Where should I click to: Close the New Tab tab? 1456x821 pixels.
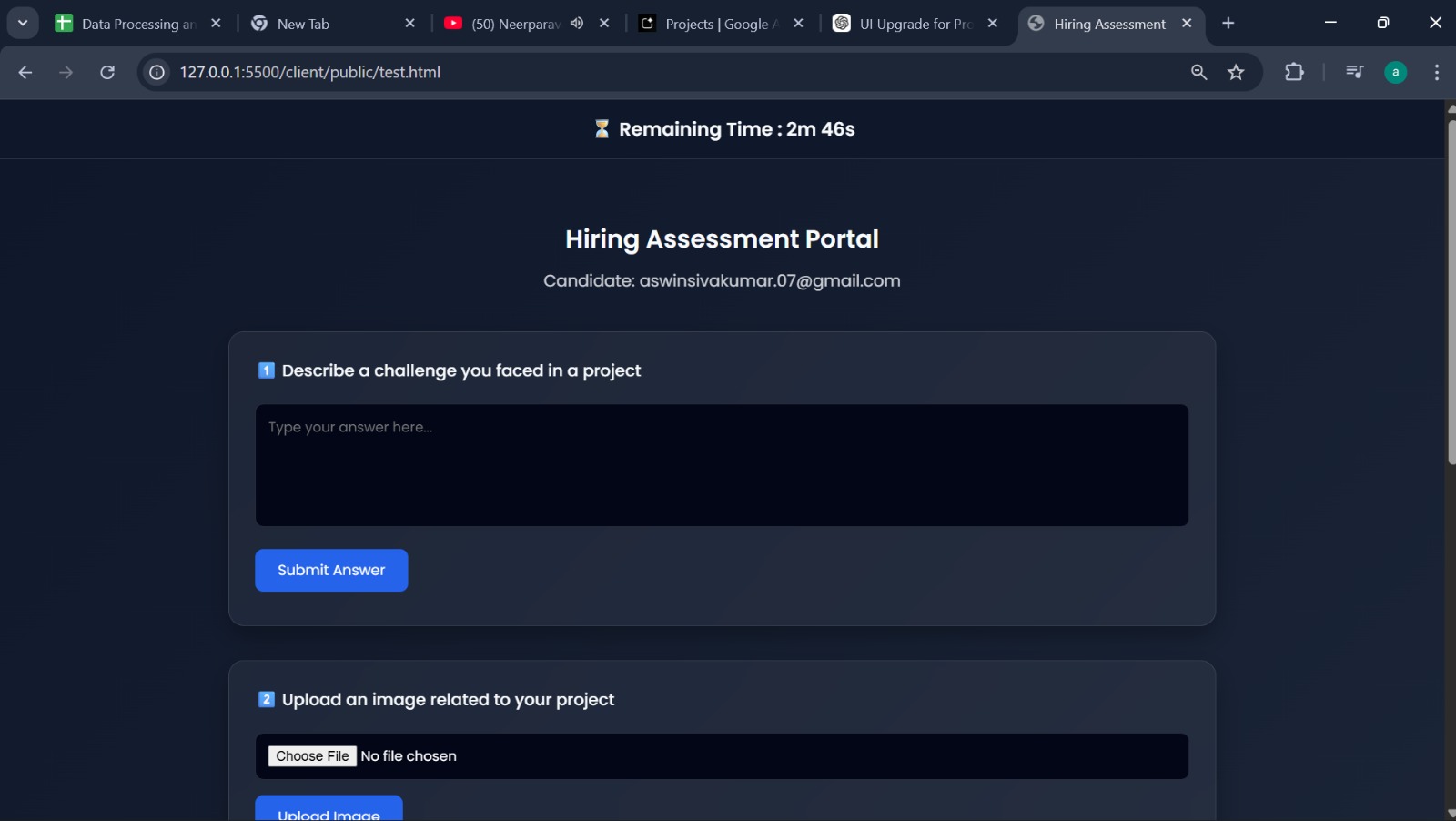tap(410, 24)
